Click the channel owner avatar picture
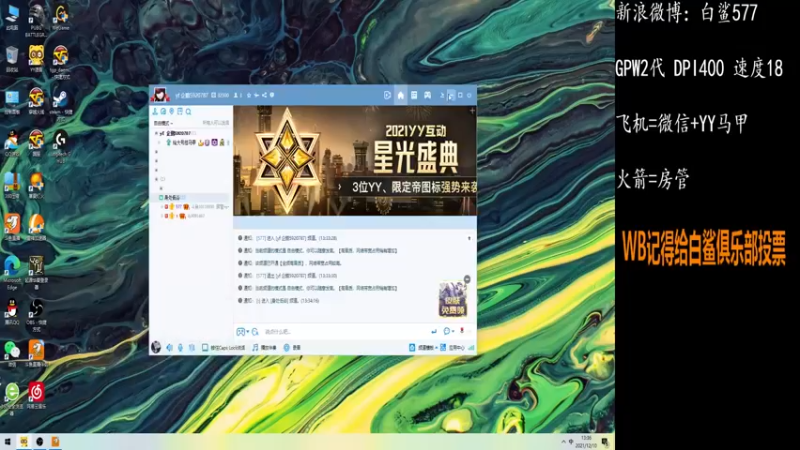800x450 pixels. (x=160, y=95)
